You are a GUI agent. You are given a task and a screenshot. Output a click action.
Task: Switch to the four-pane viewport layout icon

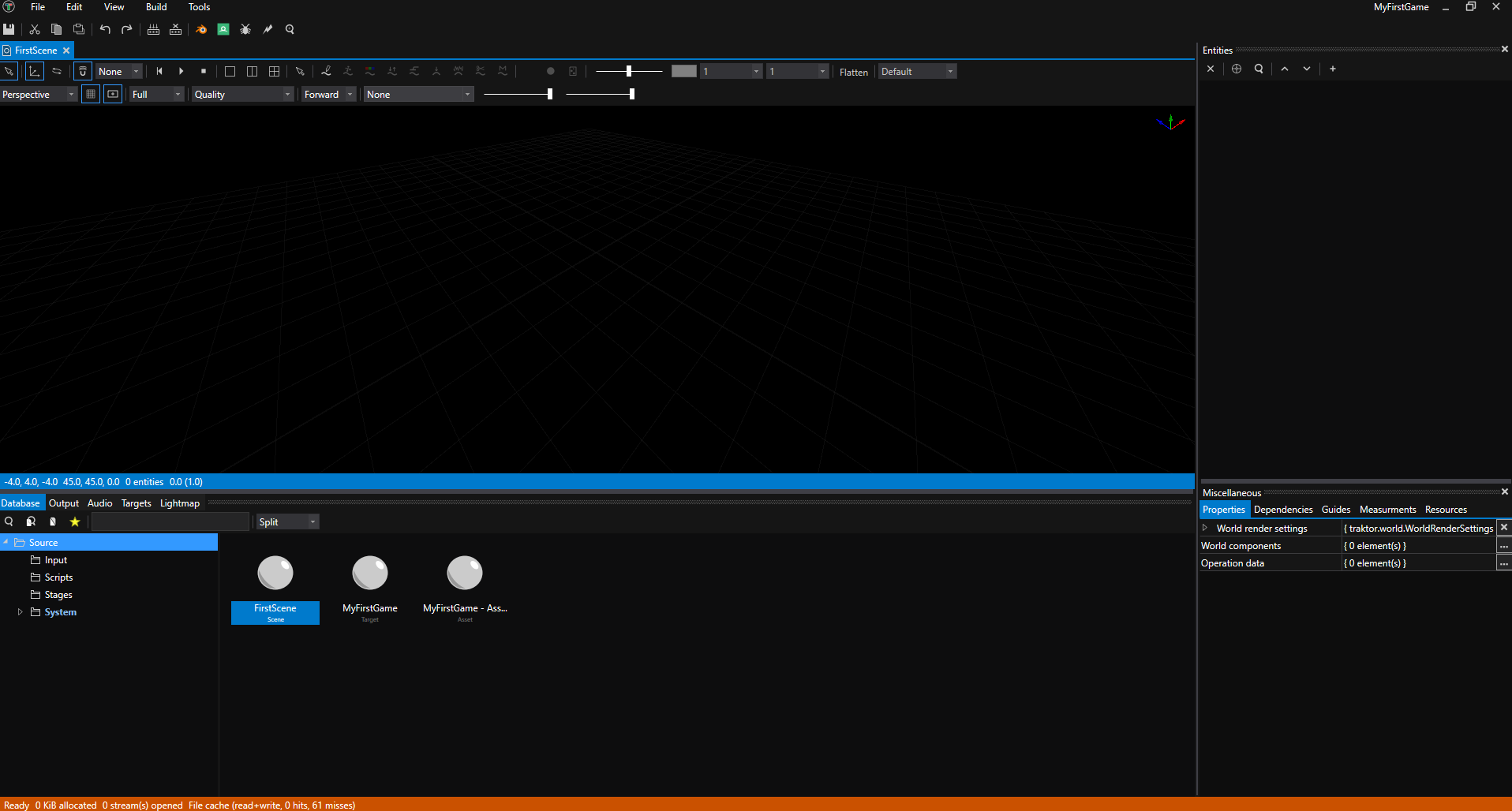point(274,71)
